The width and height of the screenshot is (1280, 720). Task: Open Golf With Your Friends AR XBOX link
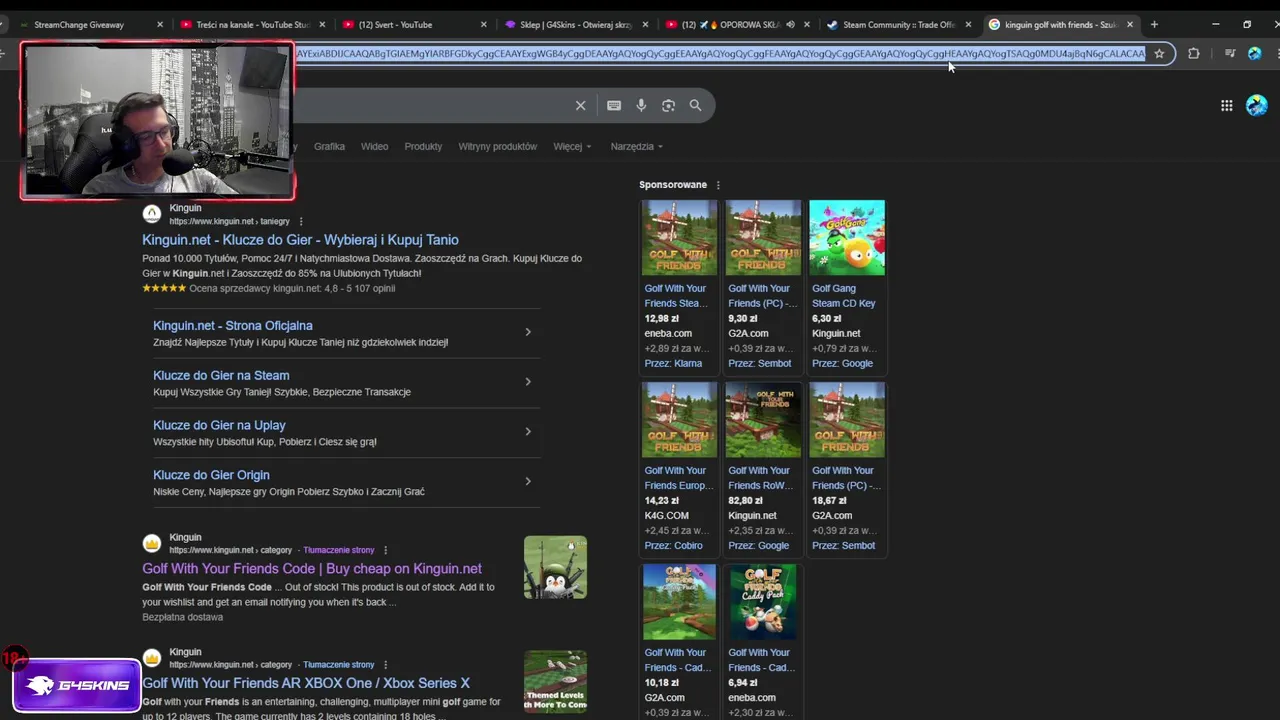pyautogui.click(x=306, y=684)
